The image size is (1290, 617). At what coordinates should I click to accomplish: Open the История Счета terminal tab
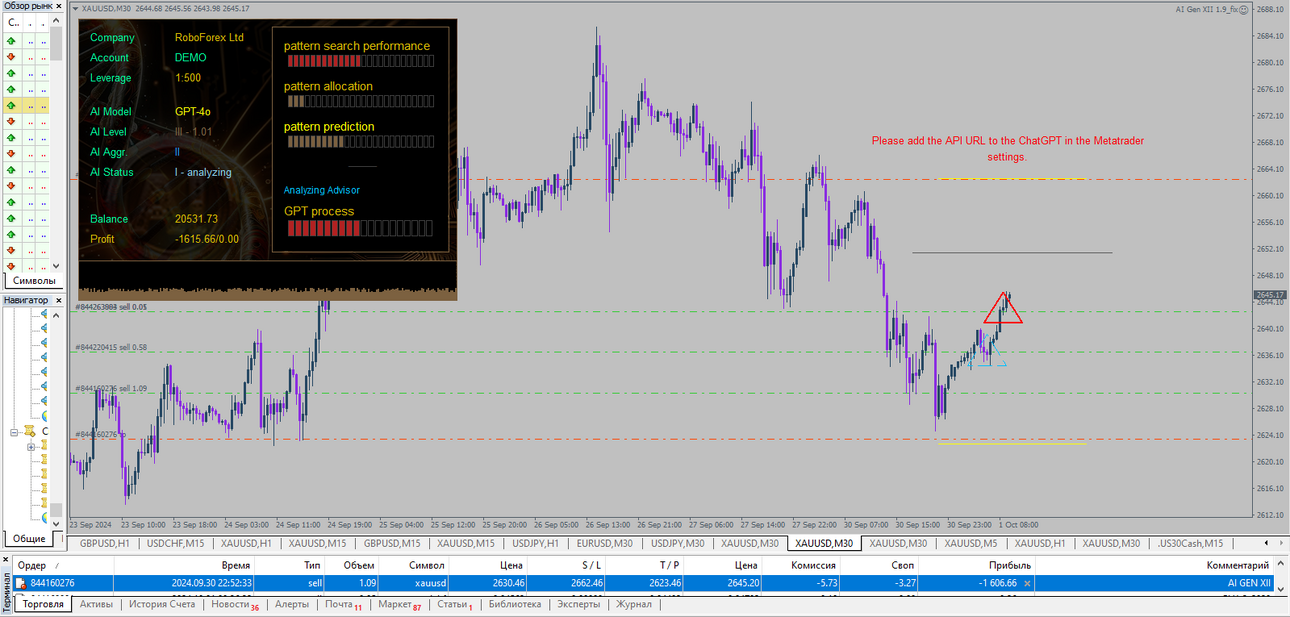161,604
